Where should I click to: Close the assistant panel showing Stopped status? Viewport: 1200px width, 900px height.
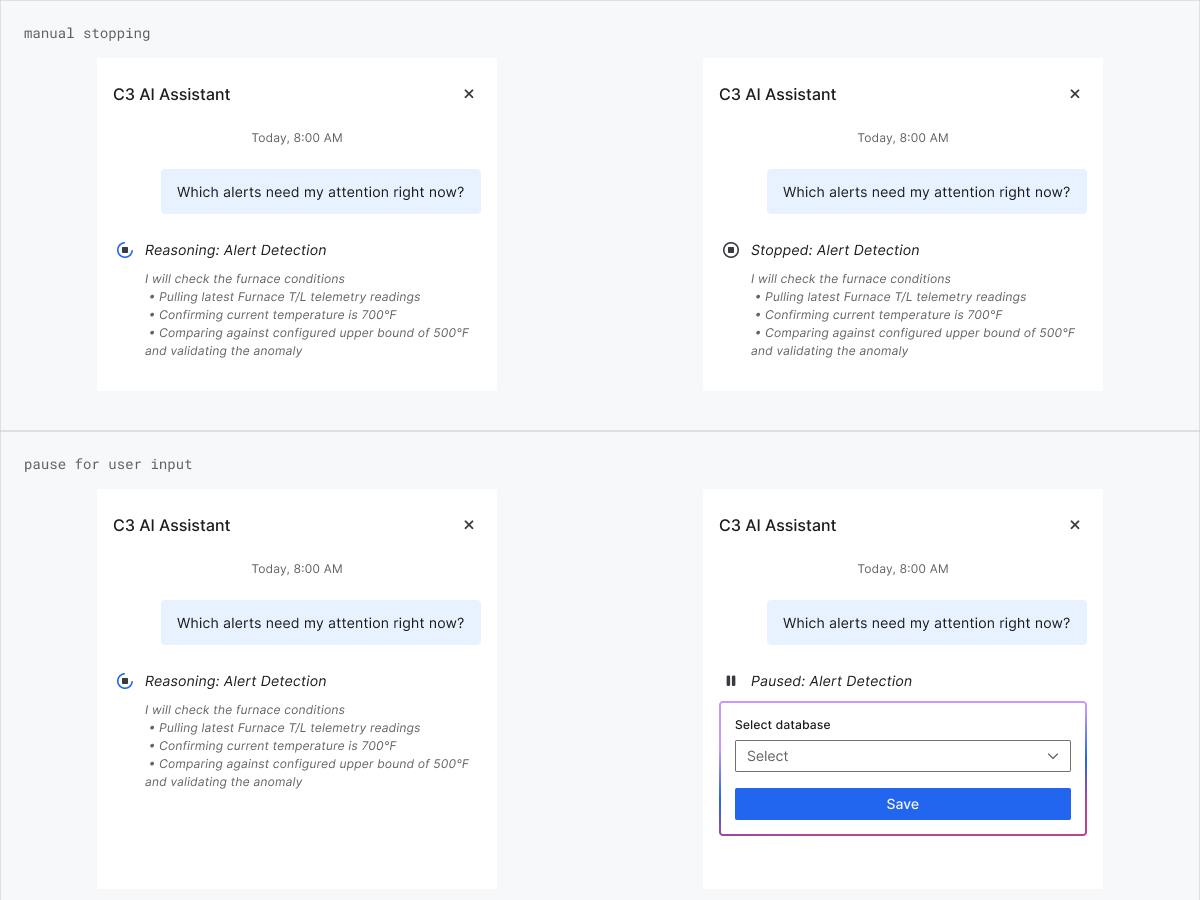[x=1075, y=94]
